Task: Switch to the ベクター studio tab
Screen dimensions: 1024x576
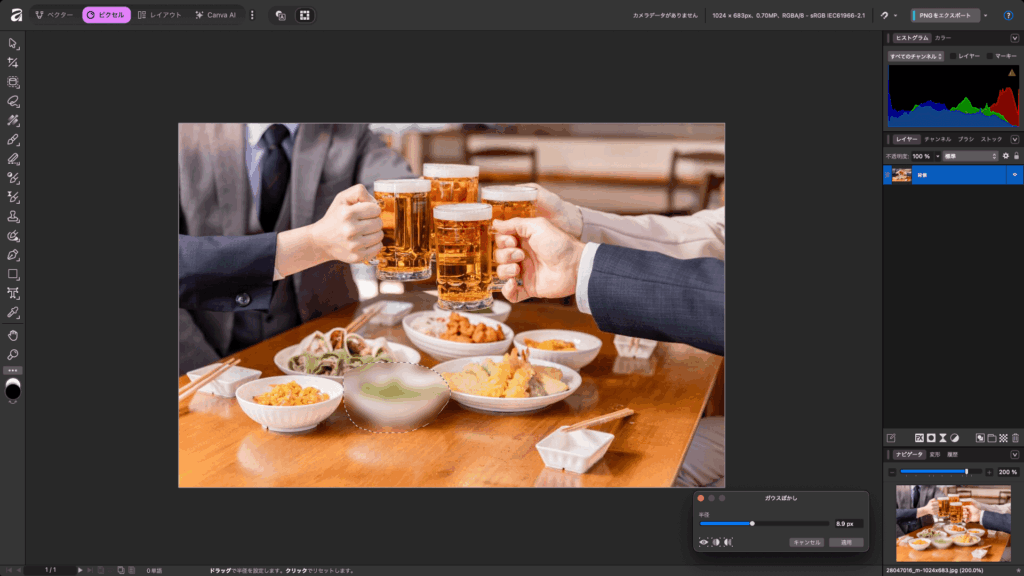Action: 54,15
